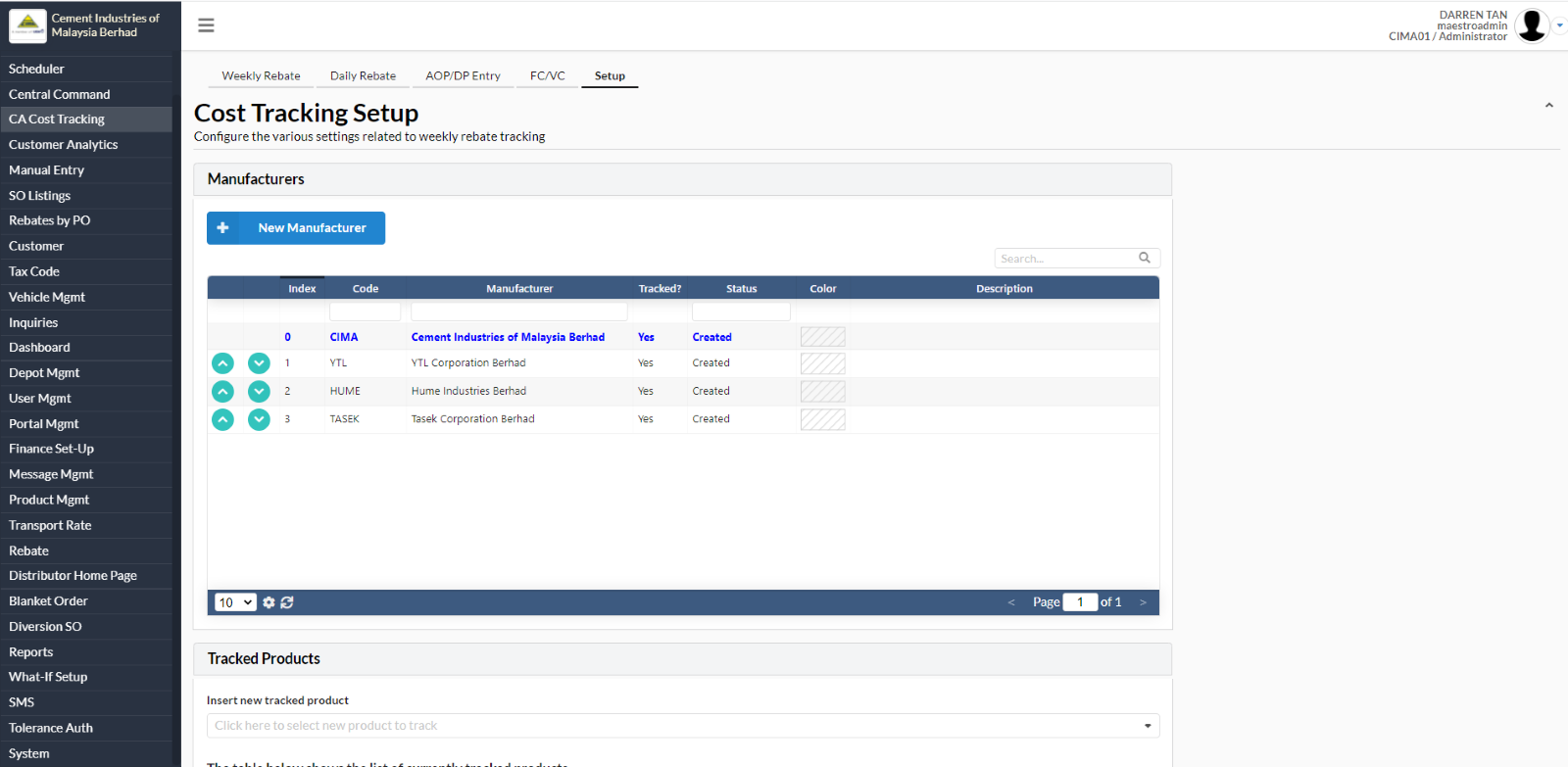Click the search magnifier icon
This screenshot has width=1568, height=767.
[x=1145, y=258]
